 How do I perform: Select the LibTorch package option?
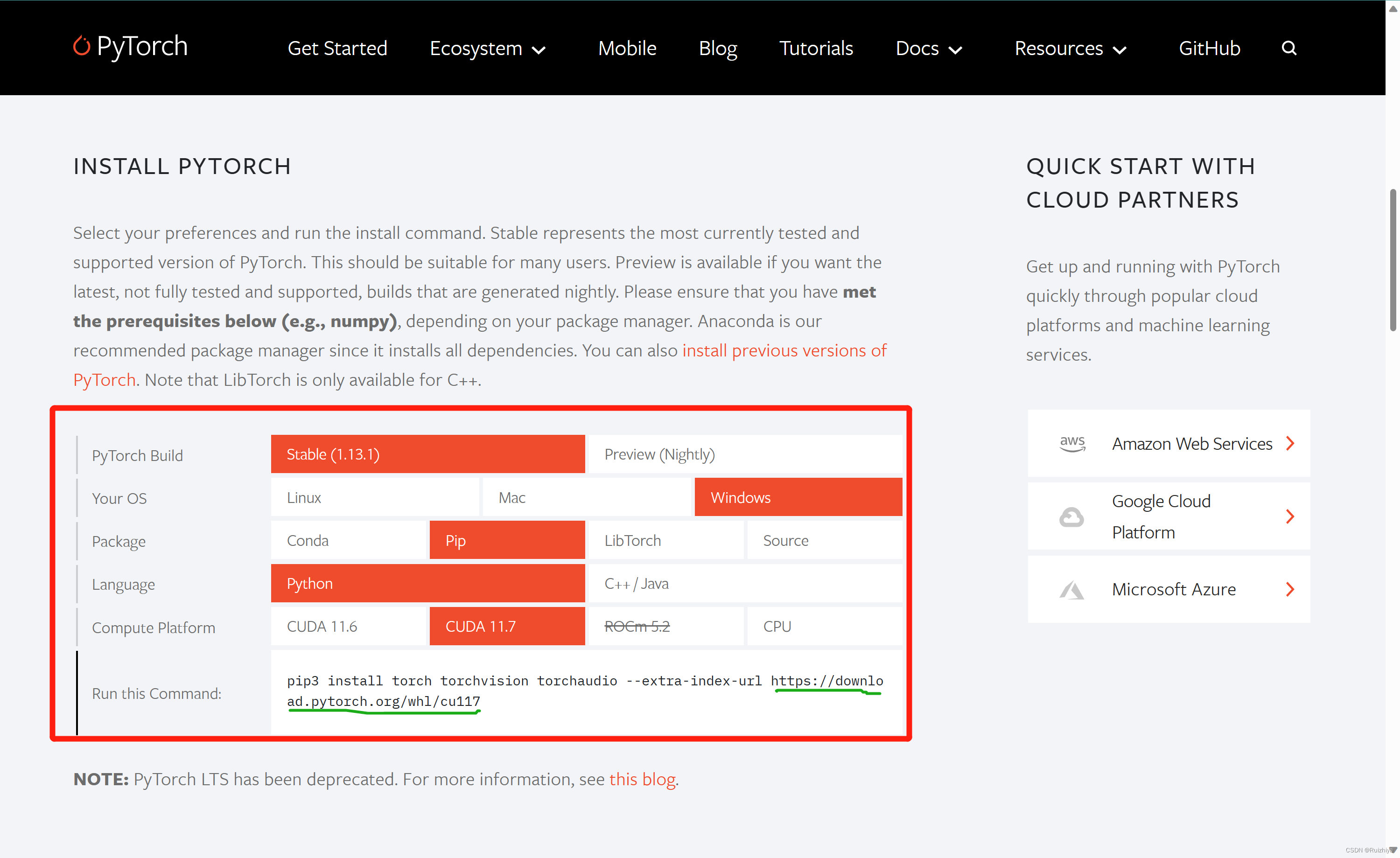pyautogui.click(x=666, y=540)
